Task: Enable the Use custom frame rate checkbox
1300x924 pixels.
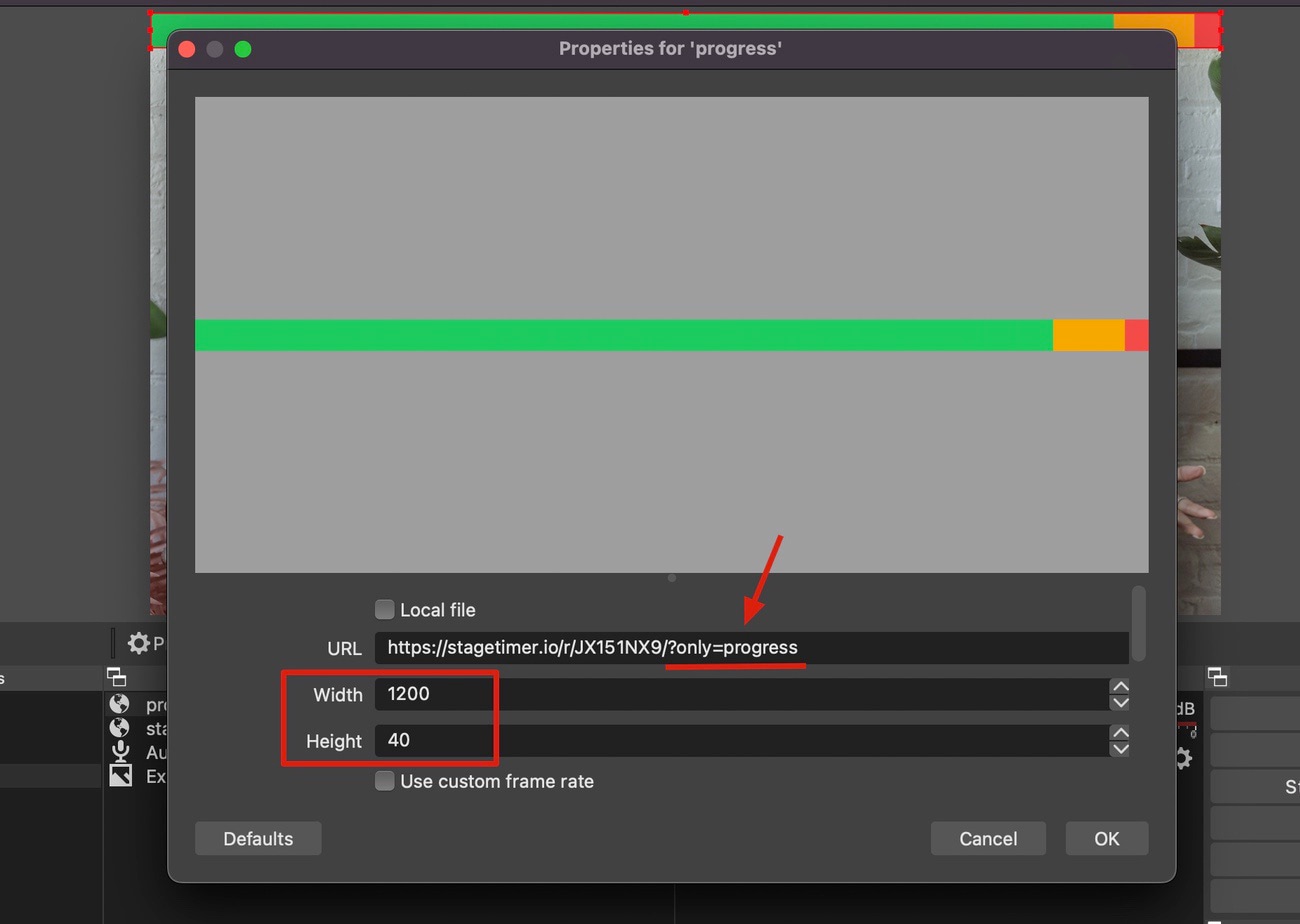Action: pos(385,781)
